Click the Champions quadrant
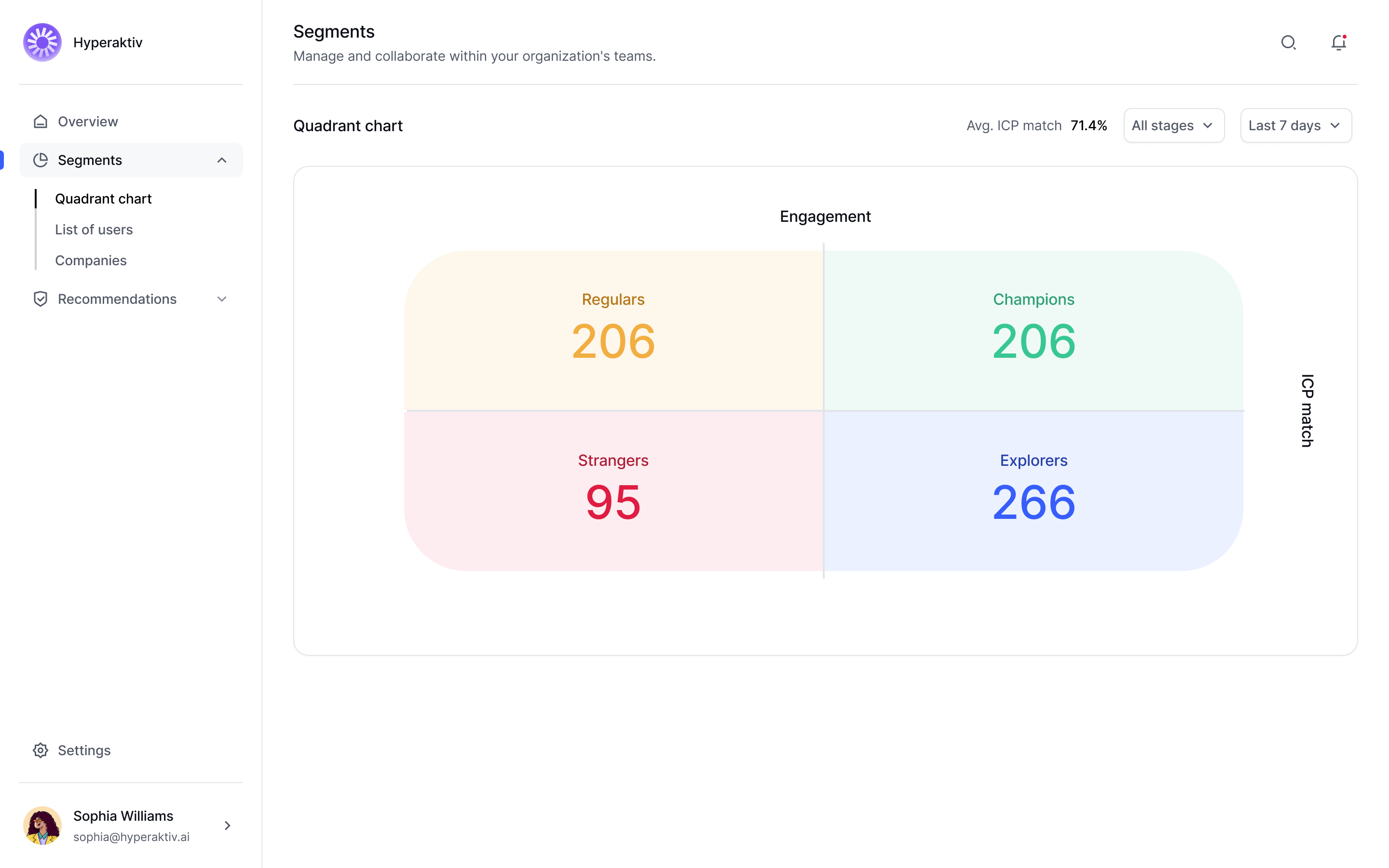The width and height of the screenshot is (1389, 868). (1033, 330)
